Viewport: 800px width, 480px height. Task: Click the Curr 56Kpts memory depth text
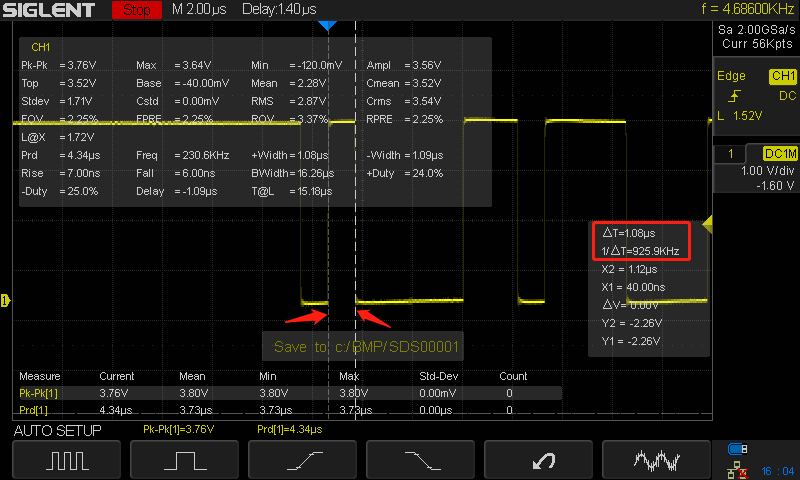(x=757, y=44)
